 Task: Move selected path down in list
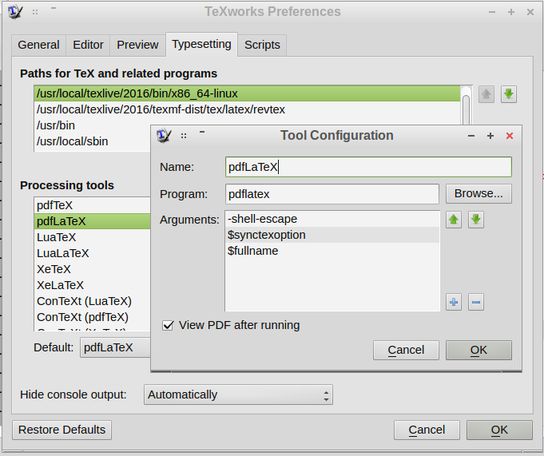coord(509,94)
